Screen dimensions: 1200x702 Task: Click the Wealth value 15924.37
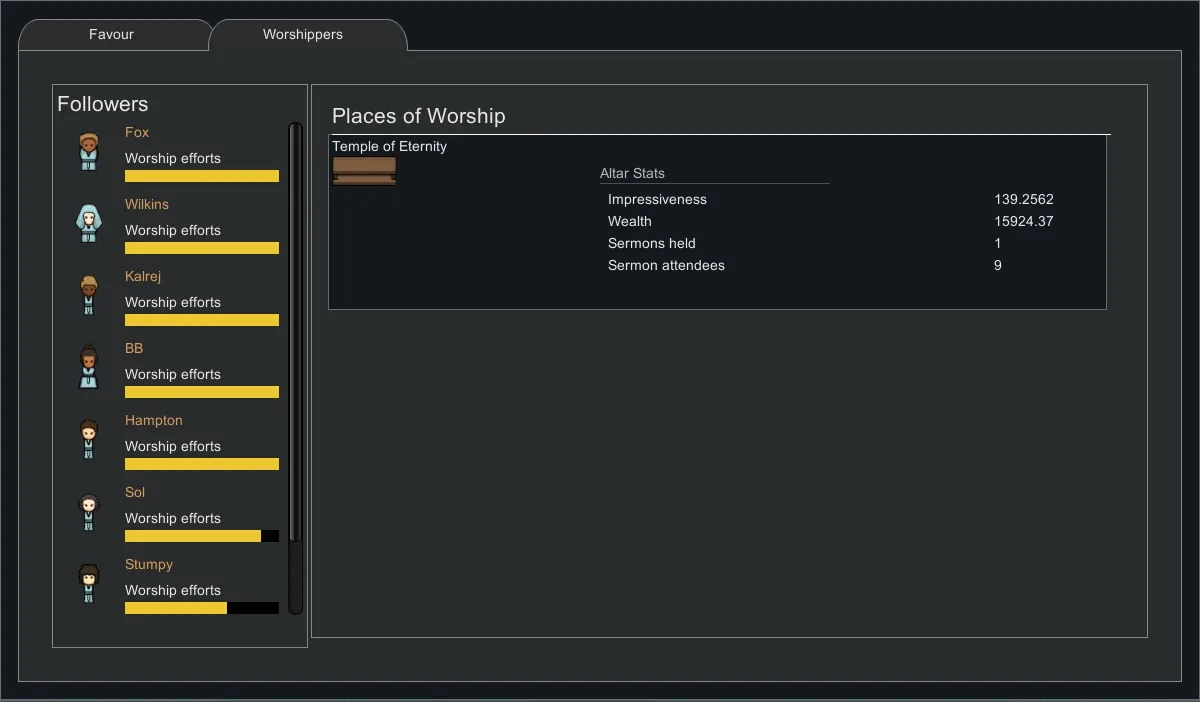click(1023, 221)
